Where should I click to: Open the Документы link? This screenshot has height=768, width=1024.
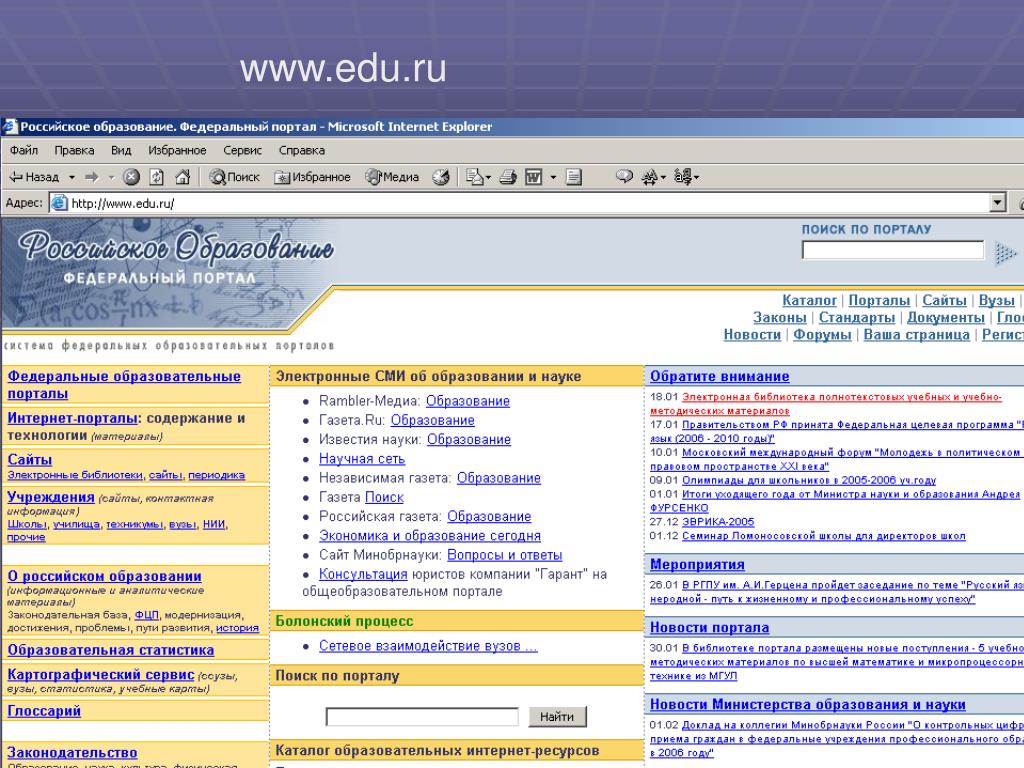pos(946,317)
